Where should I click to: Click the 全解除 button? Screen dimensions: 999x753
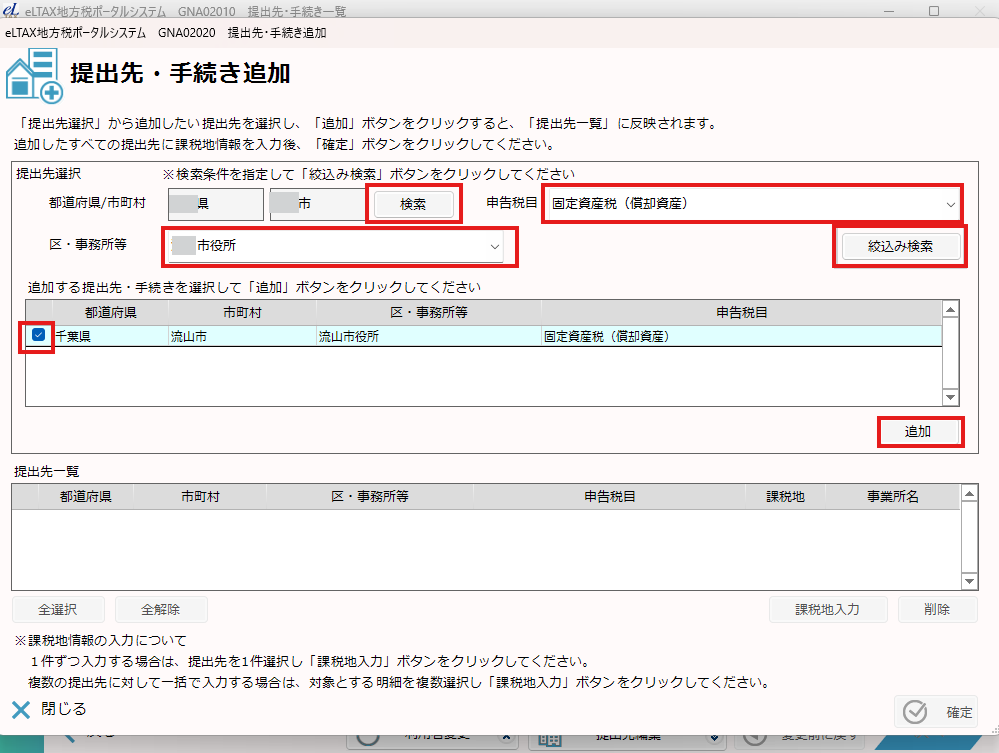pos(161,609)
